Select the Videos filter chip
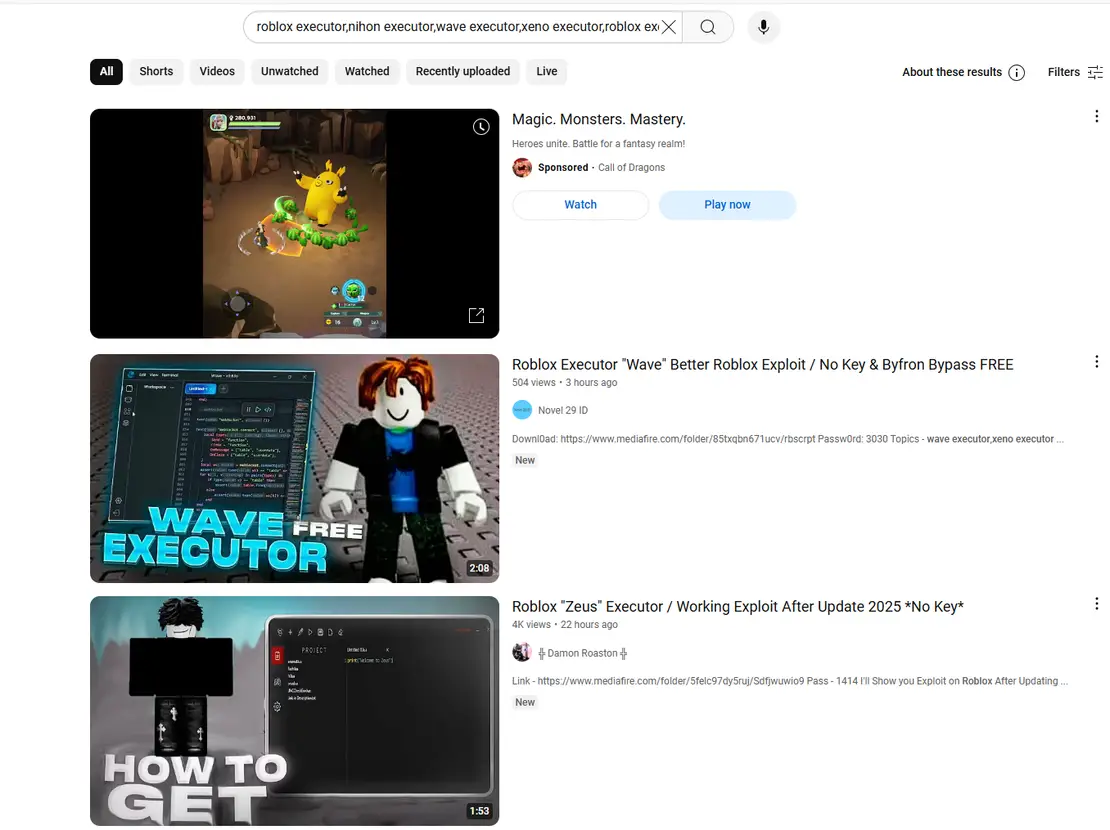The image size is (1110, 830). point(217,72)
